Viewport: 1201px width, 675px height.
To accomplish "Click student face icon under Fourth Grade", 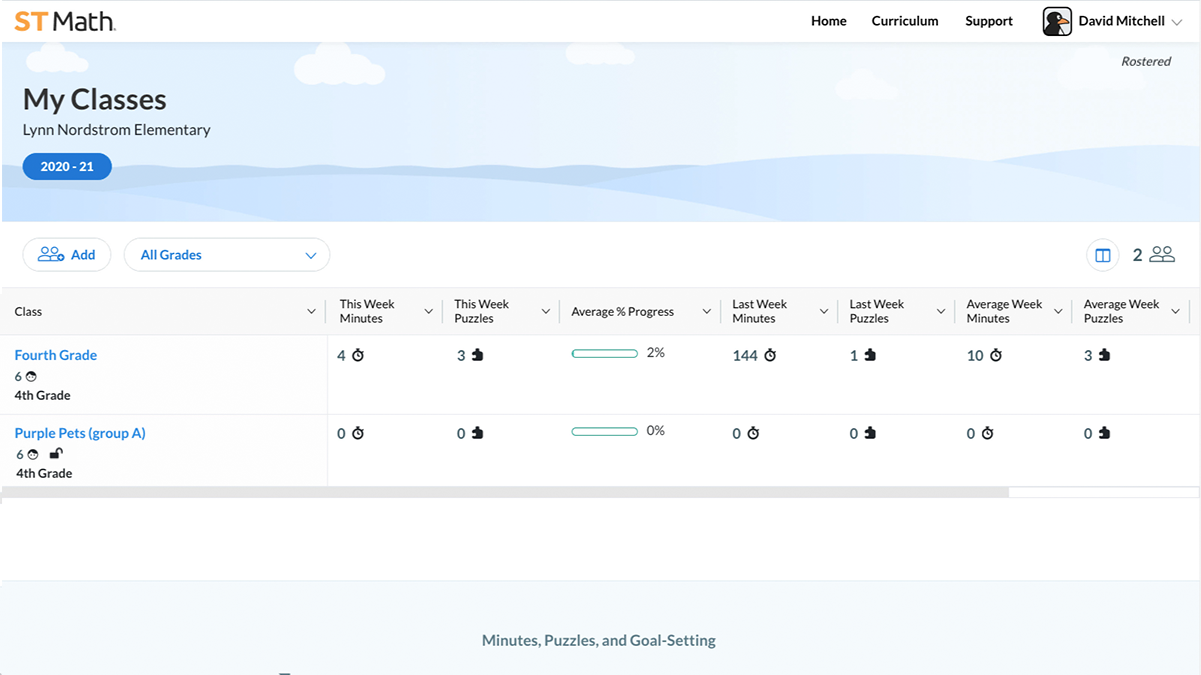I will [31, 376].
